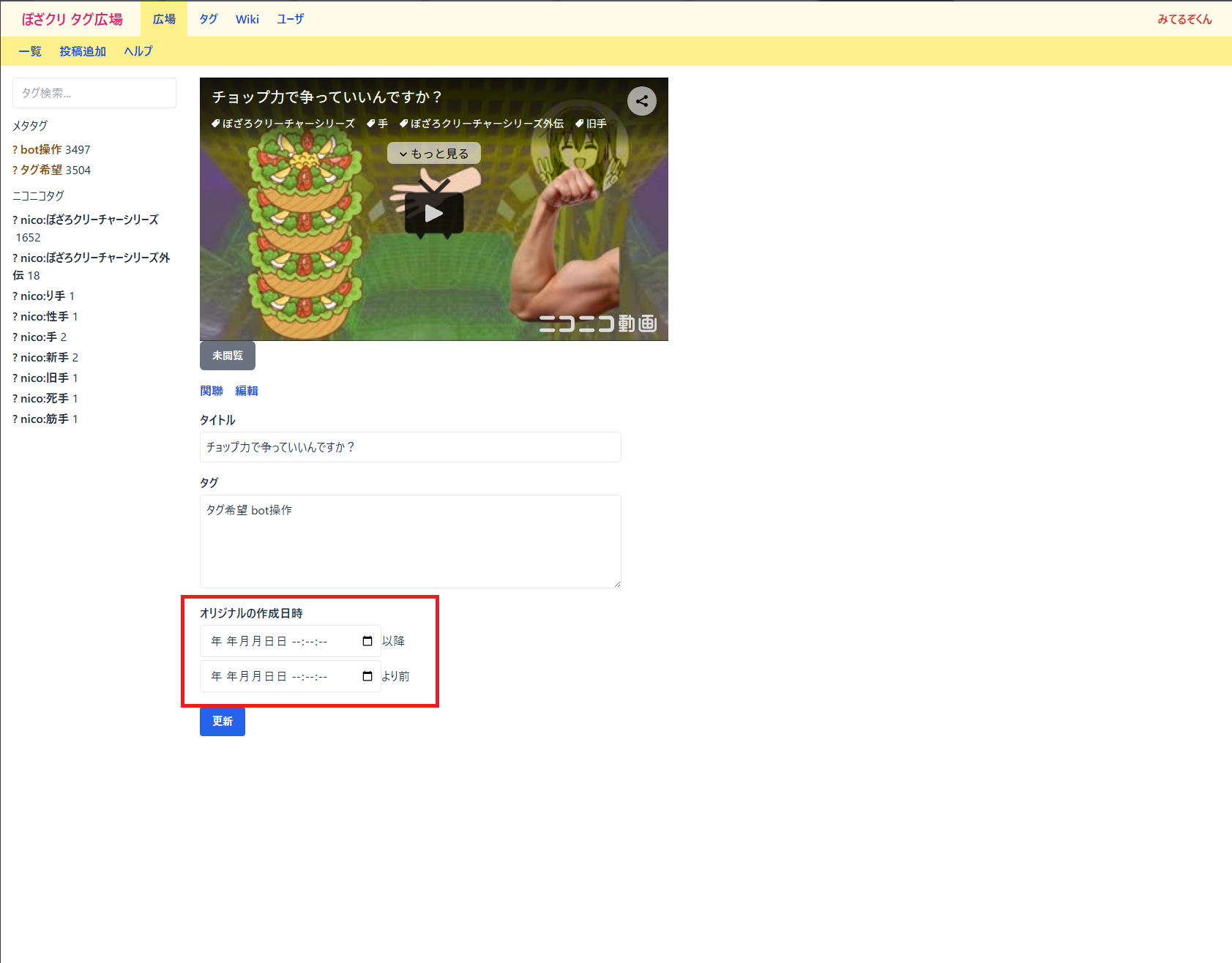
Task: Click the 更新 button
Action: [x=222, y=722]
